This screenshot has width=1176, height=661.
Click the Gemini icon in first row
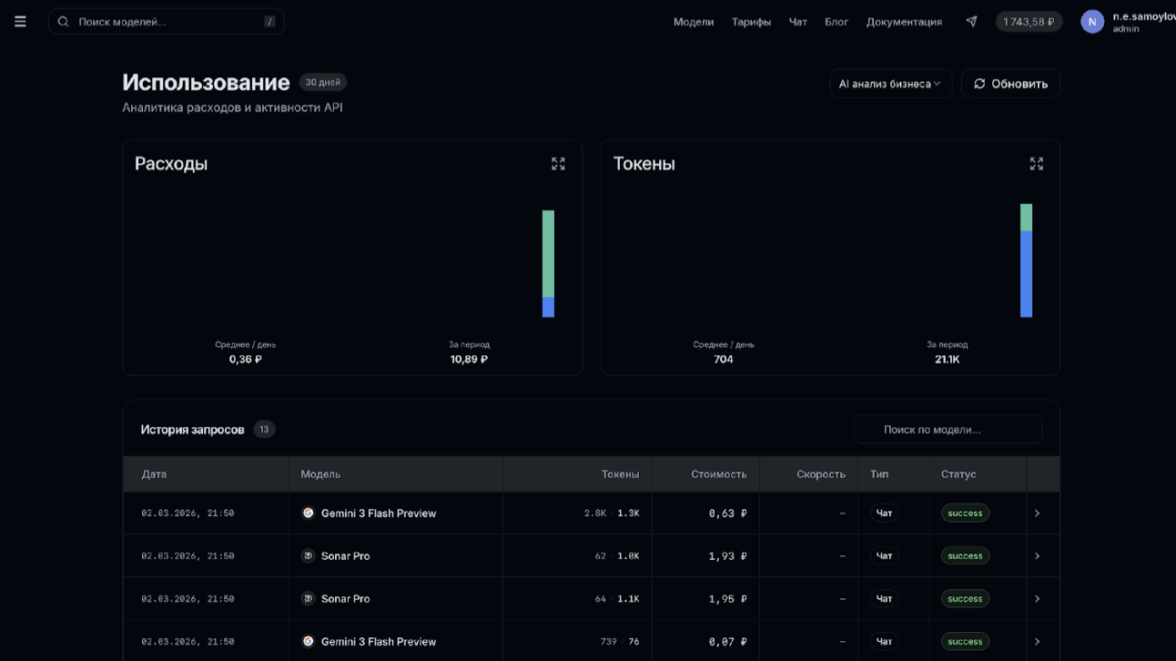click(x=308, y=513)
